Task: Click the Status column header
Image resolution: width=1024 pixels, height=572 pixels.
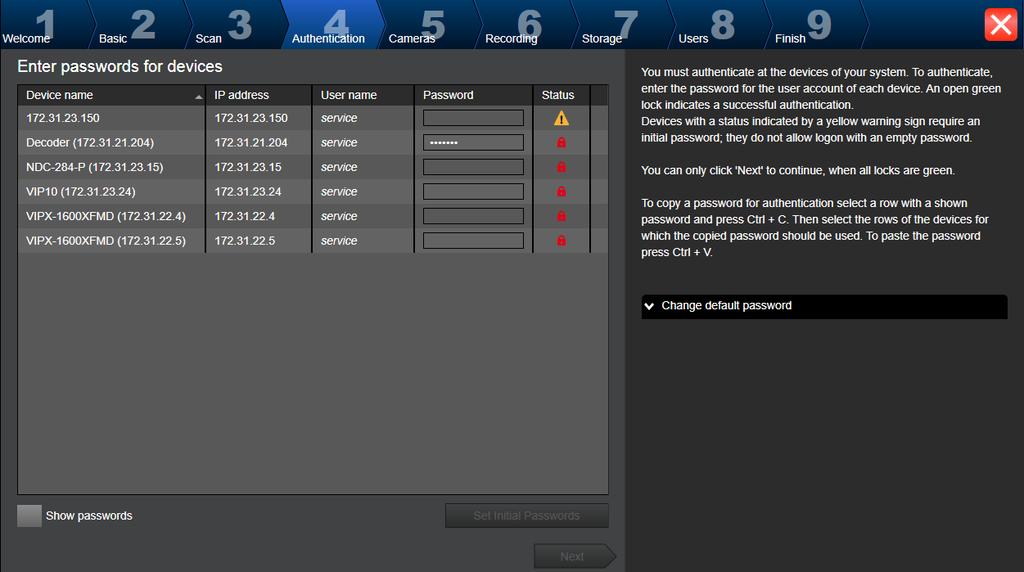Action: tap(561, 95)
